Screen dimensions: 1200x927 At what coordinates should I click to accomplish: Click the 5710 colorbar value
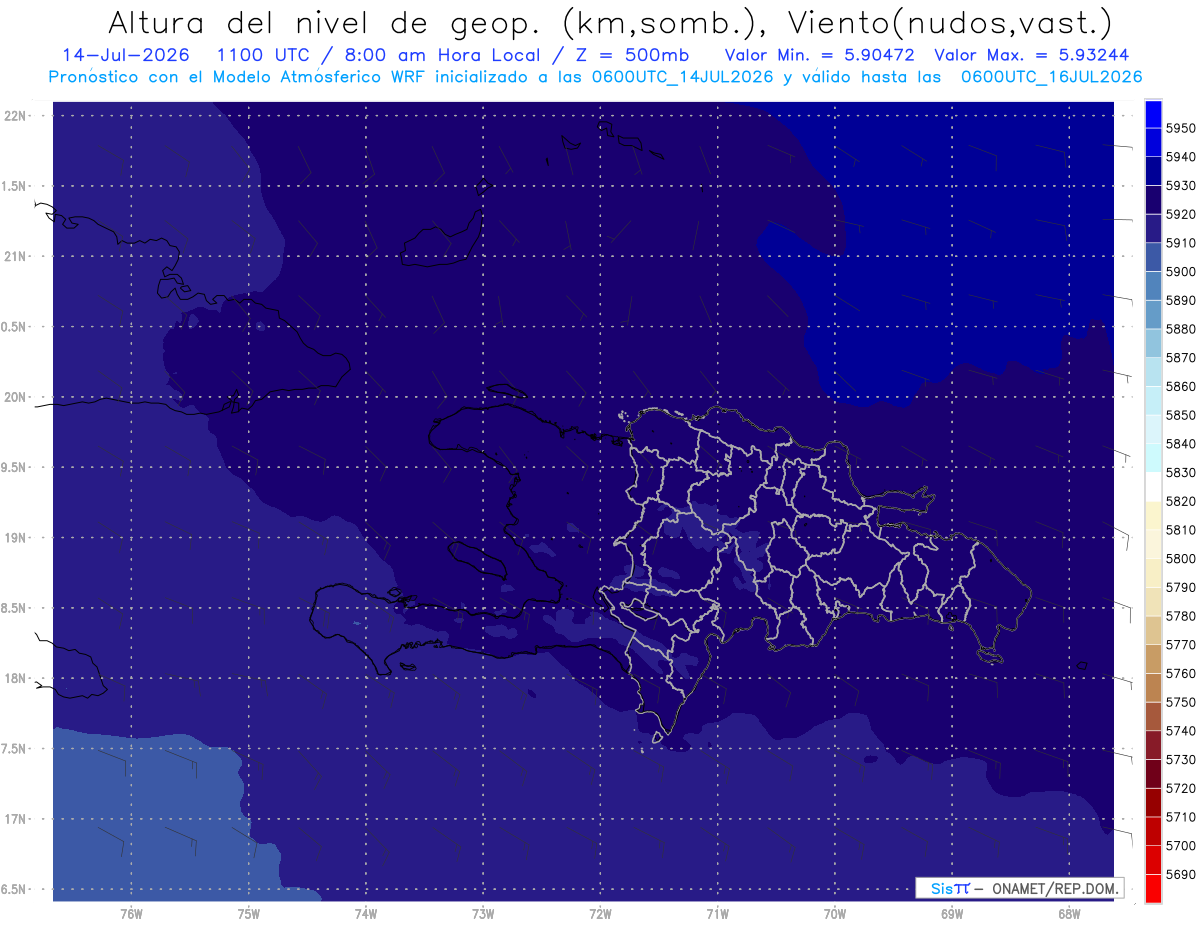click(x=1181, y=817)
